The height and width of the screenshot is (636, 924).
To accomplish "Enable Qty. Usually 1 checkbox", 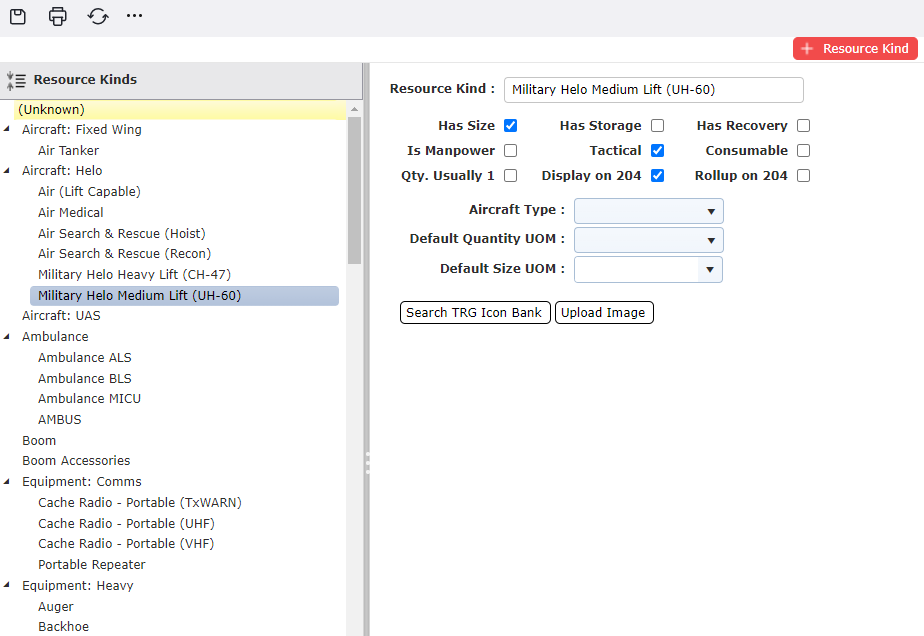I will (510, 176).
